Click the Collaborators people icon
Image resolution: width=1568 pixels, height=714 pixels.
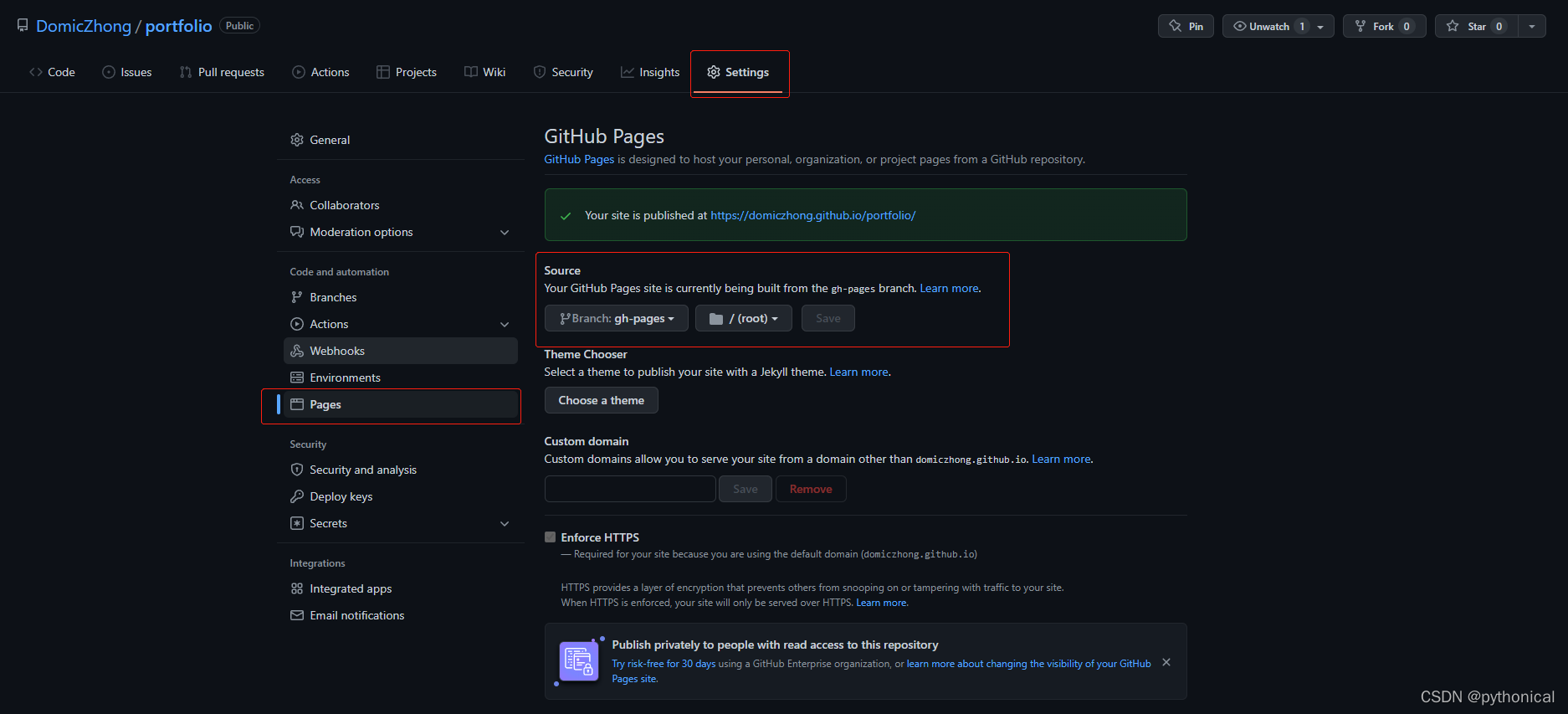pyautogui.click(x=297, y=205)
